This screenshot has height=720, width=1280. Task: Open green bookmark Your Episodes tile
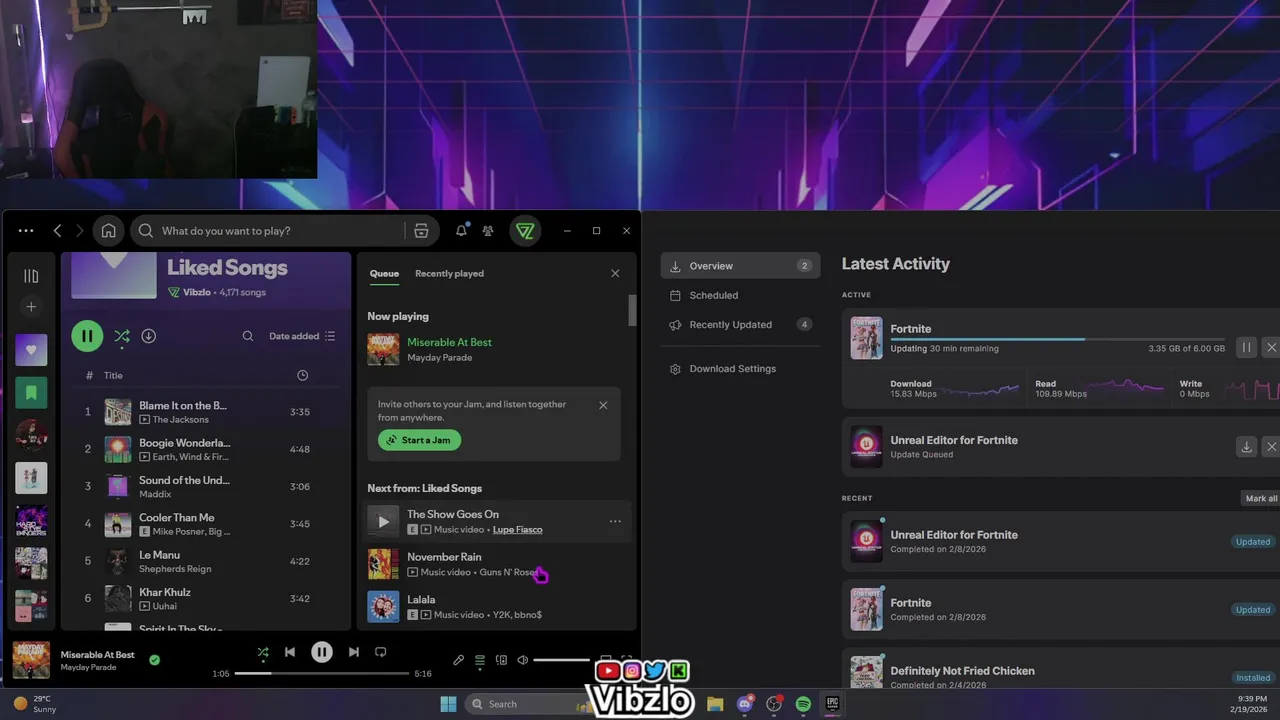tap(31, 393)
